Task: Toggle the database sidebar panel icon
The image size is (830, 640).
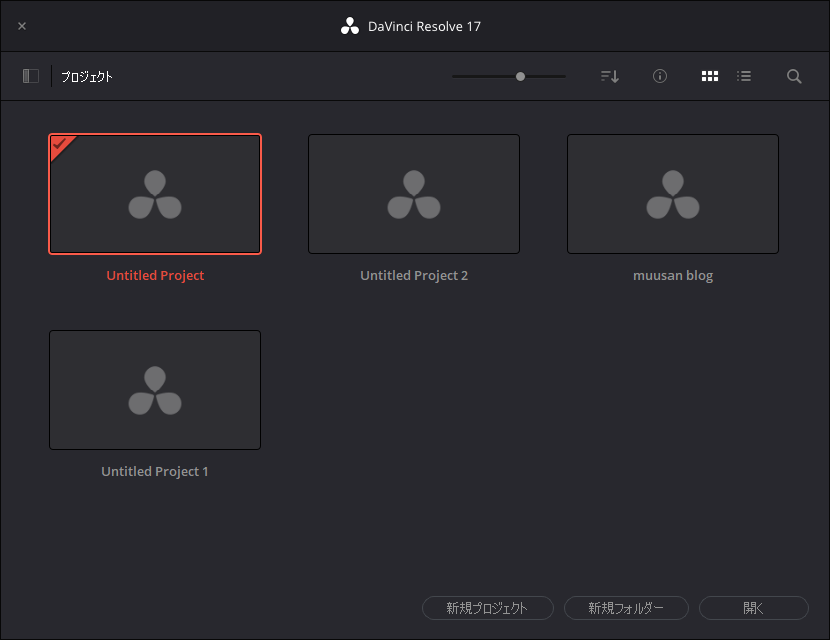Action: point(31,76)
